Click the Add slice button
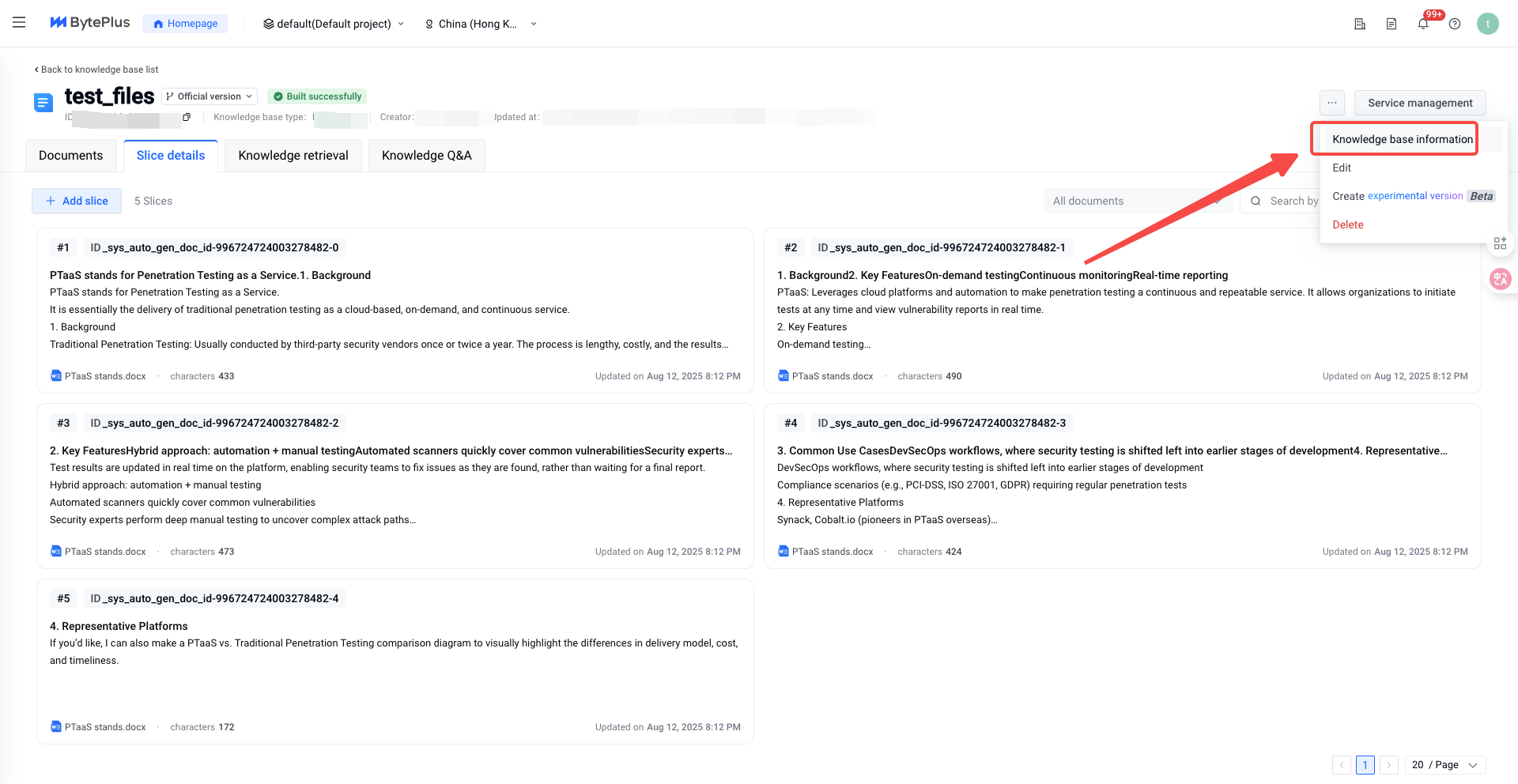This screenshot has width=1518, height=784. coord(77,201)
